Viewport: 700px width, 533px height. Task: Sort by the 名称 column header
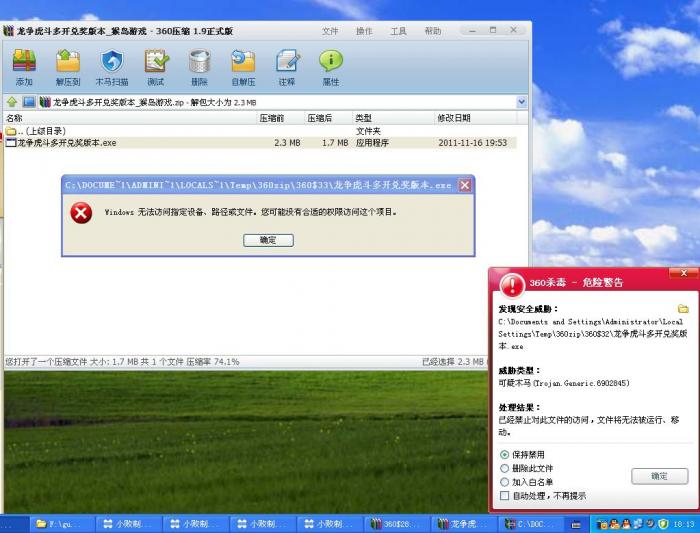click(x=130, y=118)
